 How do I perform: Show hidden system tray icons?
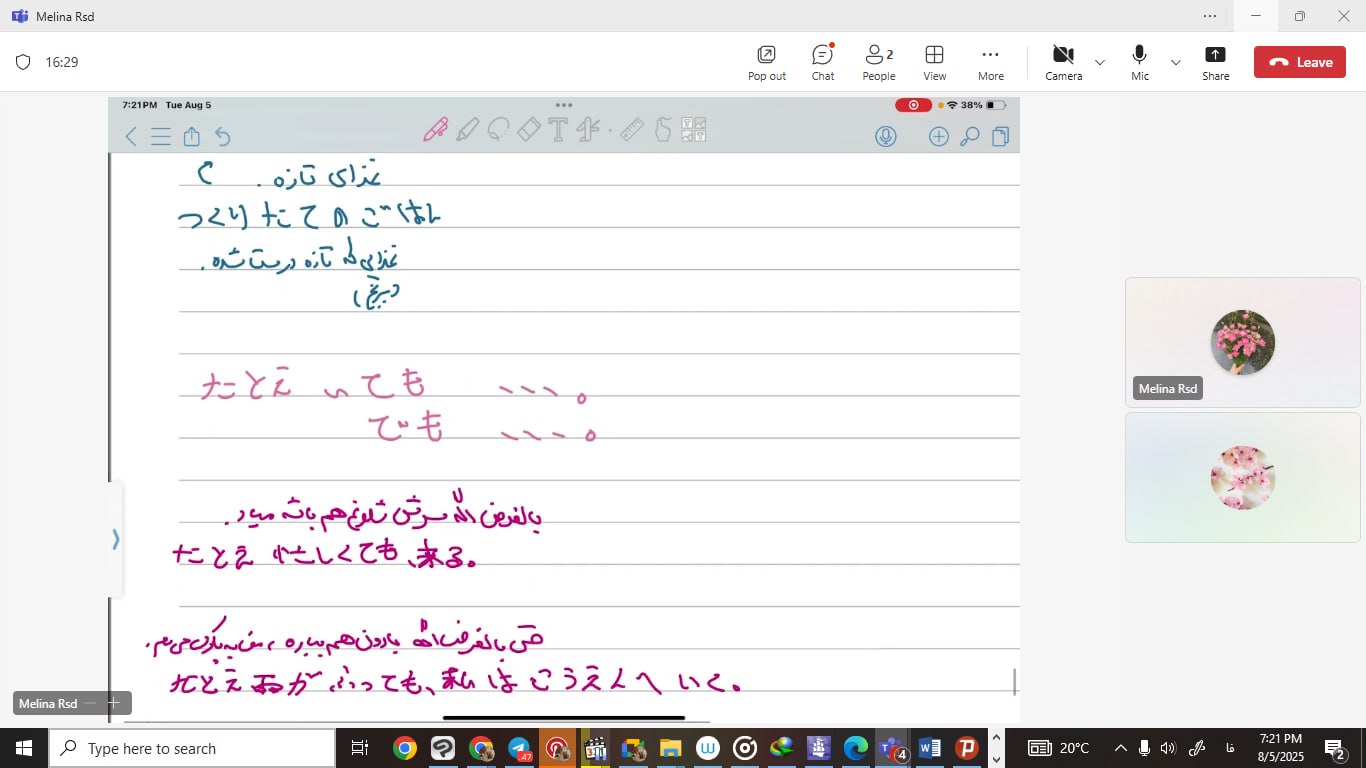1120,748
